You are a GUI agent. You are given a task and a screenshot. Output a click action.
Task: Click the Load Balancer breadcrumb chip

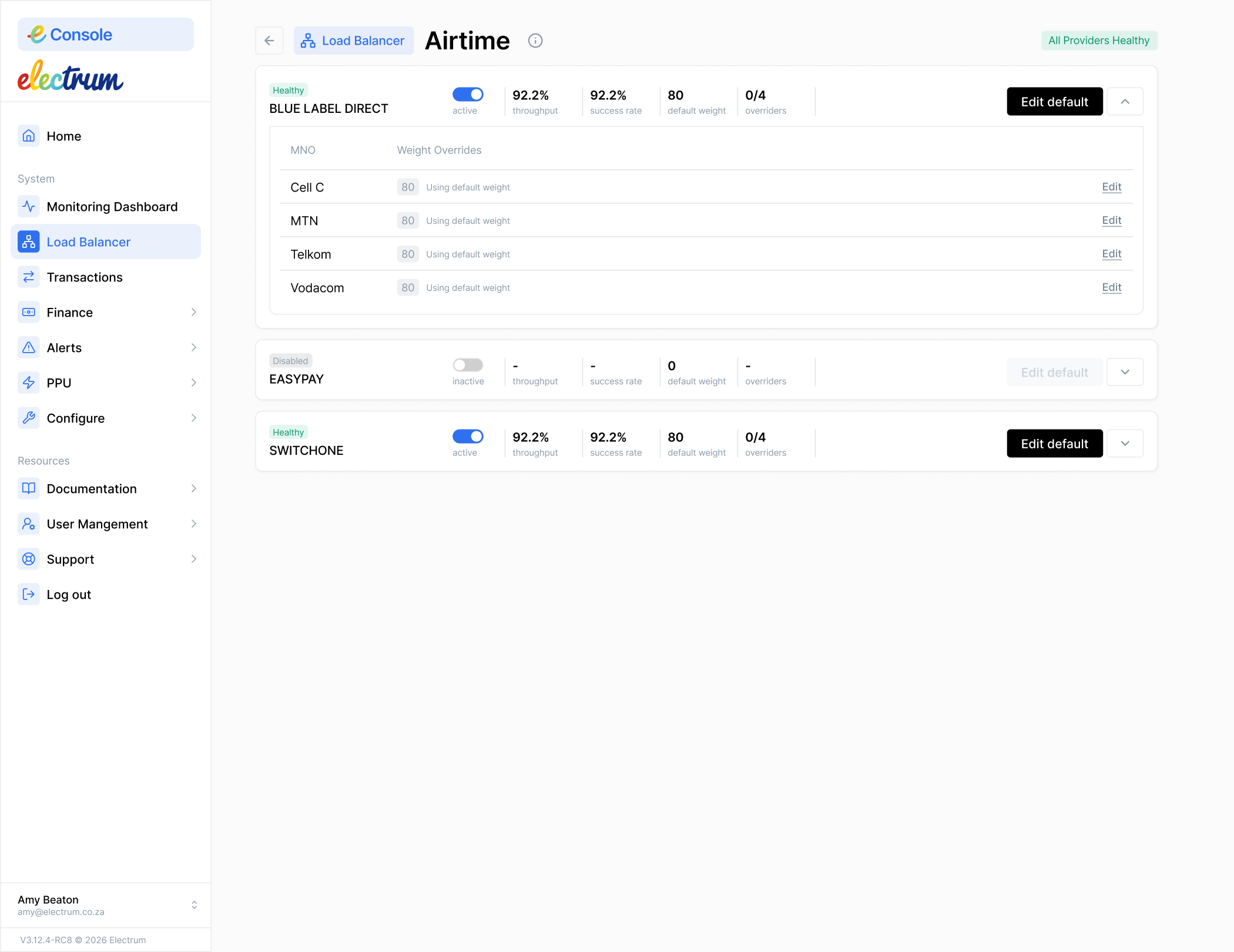click(354, 41)
